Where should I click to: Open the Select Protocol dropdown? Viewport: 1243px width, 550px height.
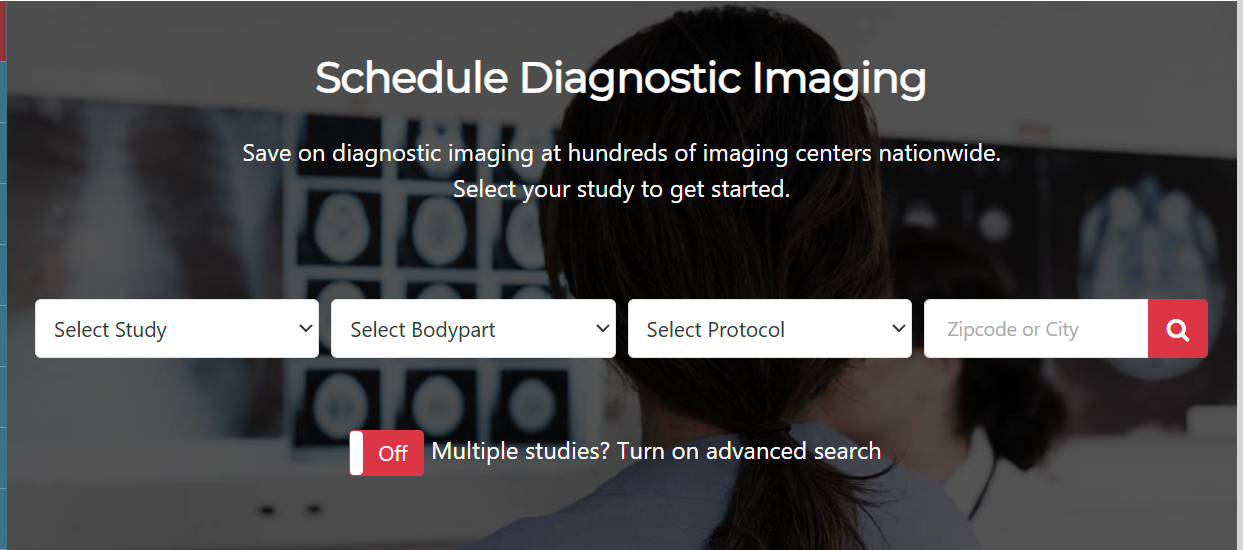click(769, 329)
